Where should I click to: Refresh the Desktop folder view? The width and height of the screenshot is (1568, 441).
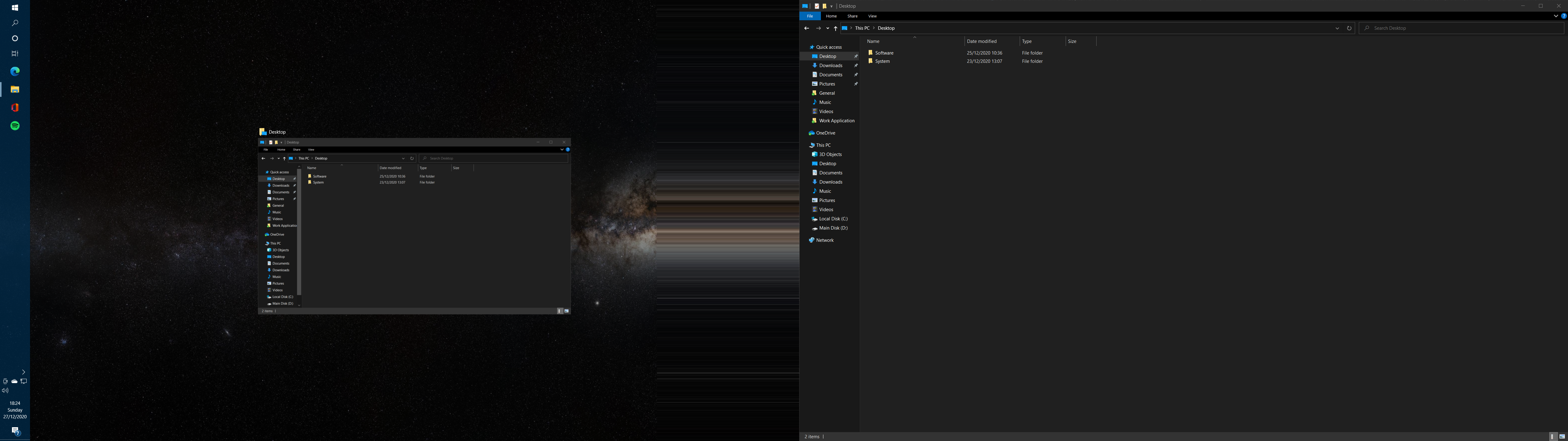point(1349,28)
